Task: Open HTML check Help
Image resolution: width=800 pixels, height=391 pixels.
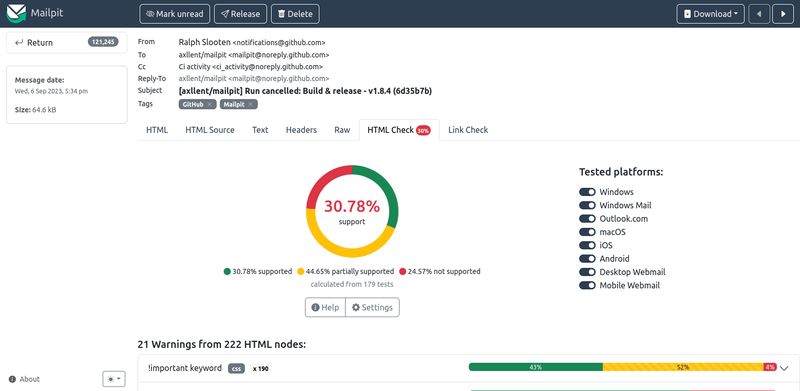Action: [x=325, y=307]
